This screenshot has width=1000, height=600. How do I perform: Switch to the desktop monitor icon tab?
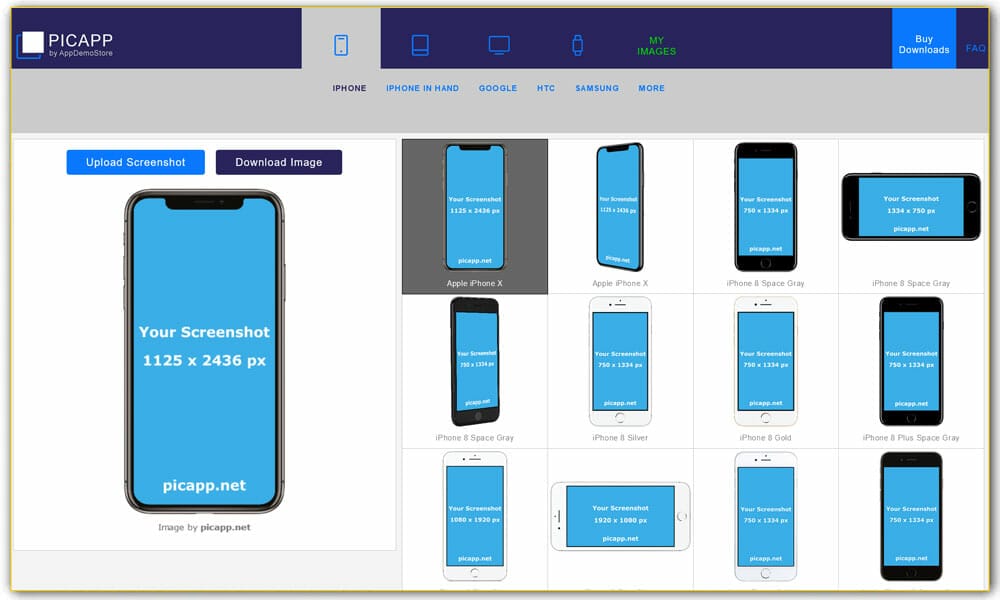click(x=499, y=45)
